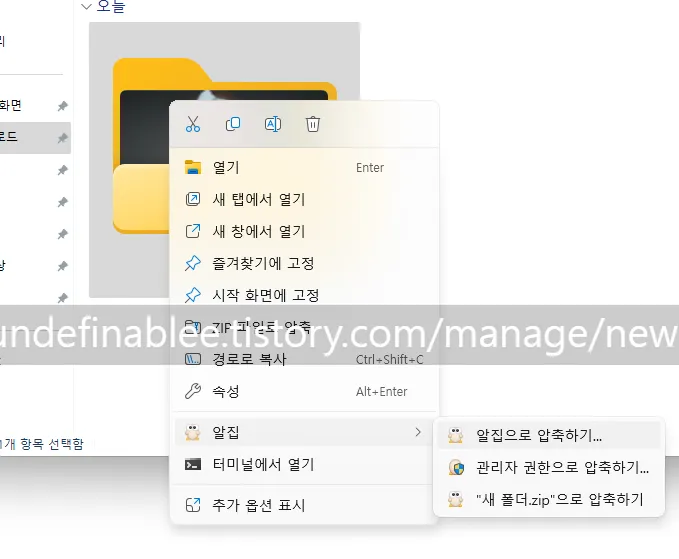Click pin icon beside 시작 화면에 고정
The width and height of the screenshot is (679, 559).
pyautogui.click(x=193, y=295)
